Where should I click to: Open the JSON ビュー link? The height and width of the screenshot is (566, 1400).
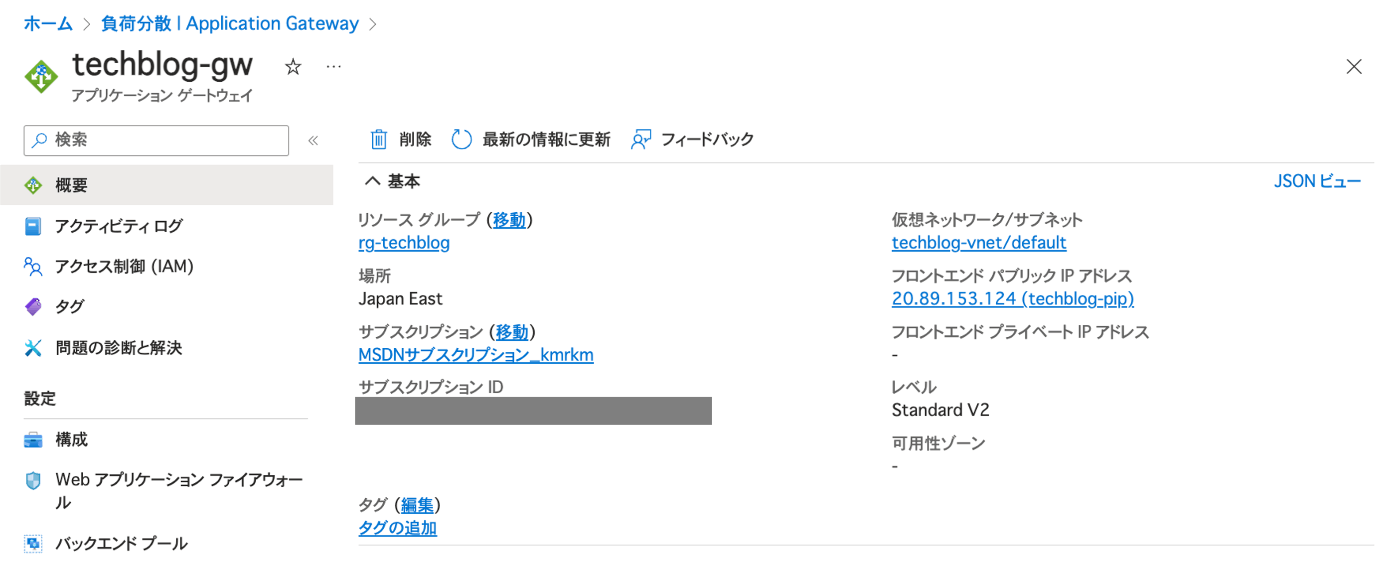[1317, 182]
